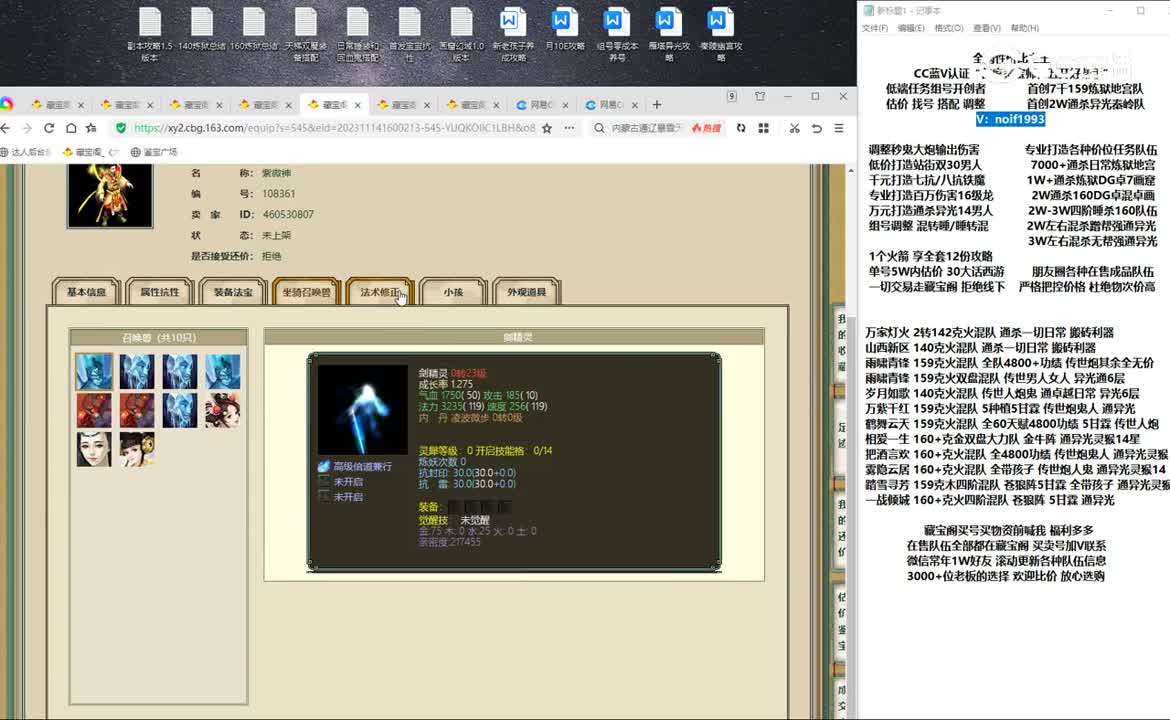Viewport: 1170px width, 720px height.
Task: Open the 达人后台 bookmark
Action: [26, 152]
